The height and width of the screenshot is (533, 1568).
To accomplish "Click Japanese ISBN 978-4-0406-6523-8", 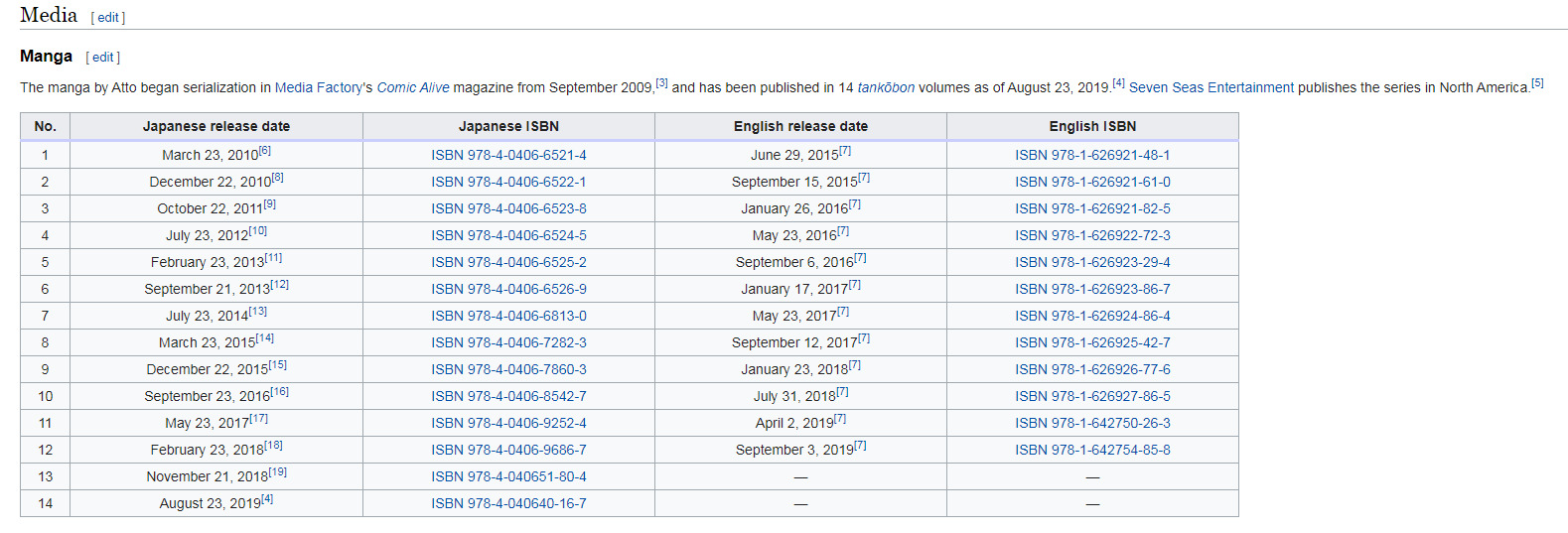I will point(508,209).
